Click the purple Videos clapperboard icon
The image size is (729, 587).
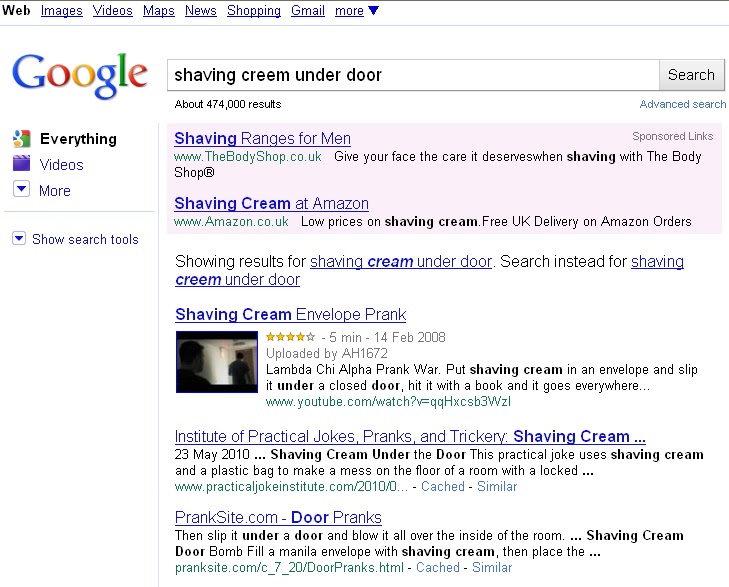pos(21,164)
